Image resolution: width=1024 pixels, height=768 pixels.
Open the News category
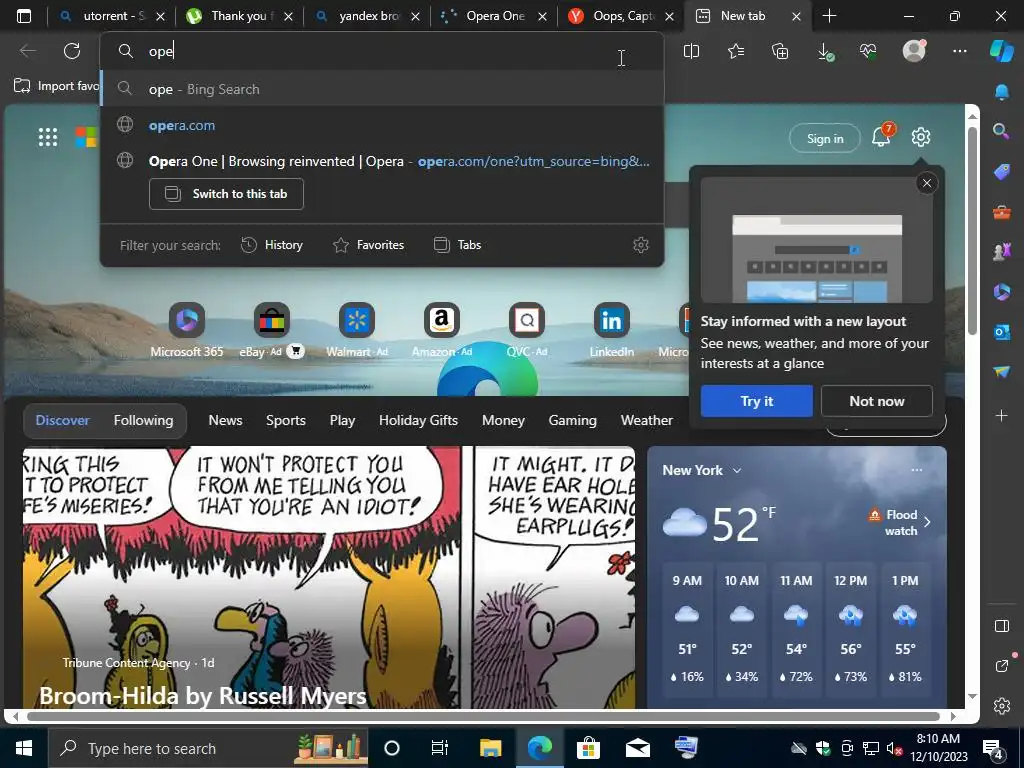(x=225, y=421)
